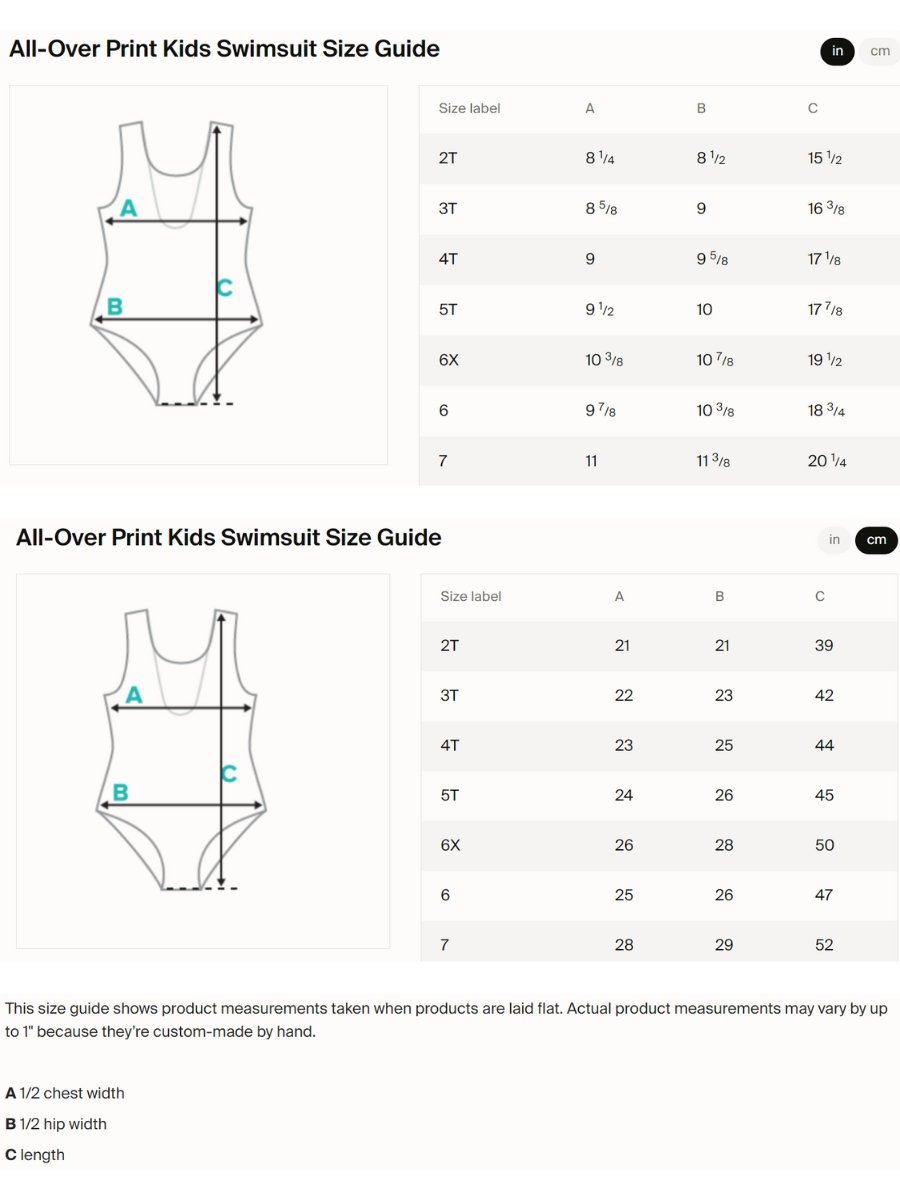
Task: Select size 7 row in cm table
Action: coord(659,944)
